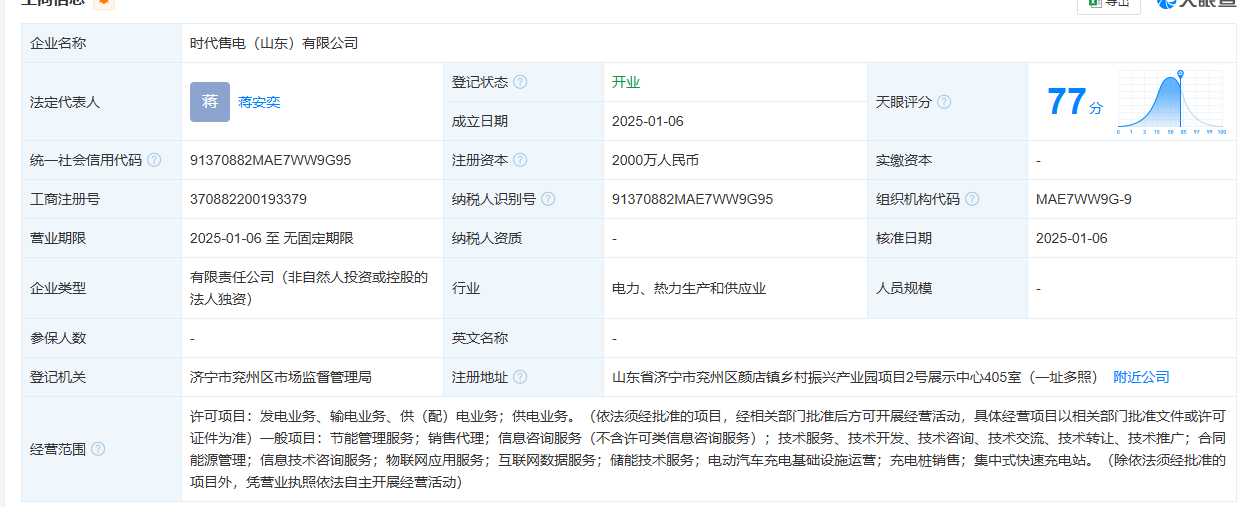The height and width of the screenshot is (507, 1245).
Task: Click the help icon next to 注册地址
Action: pyautogui.click(x=520, y=377)
